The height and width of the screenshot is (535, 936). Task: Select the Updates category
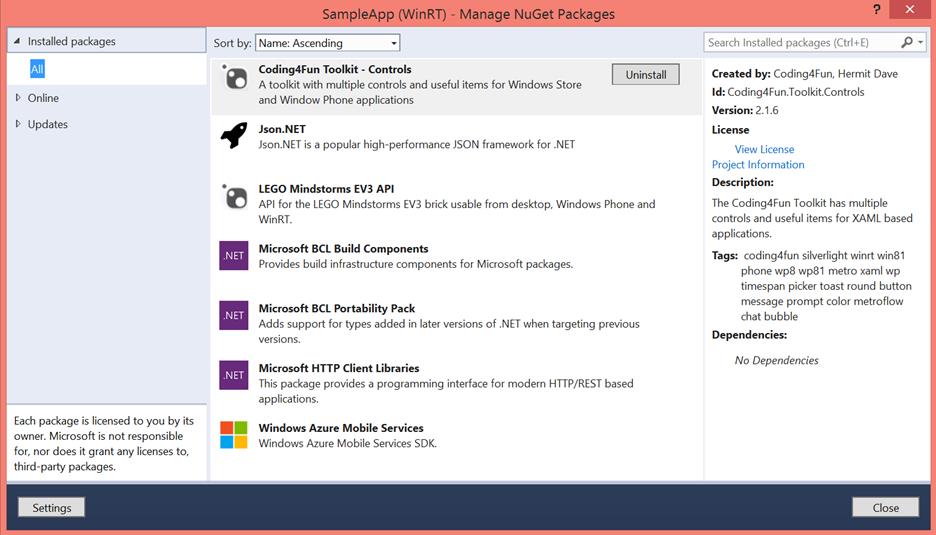click(48, 124)
